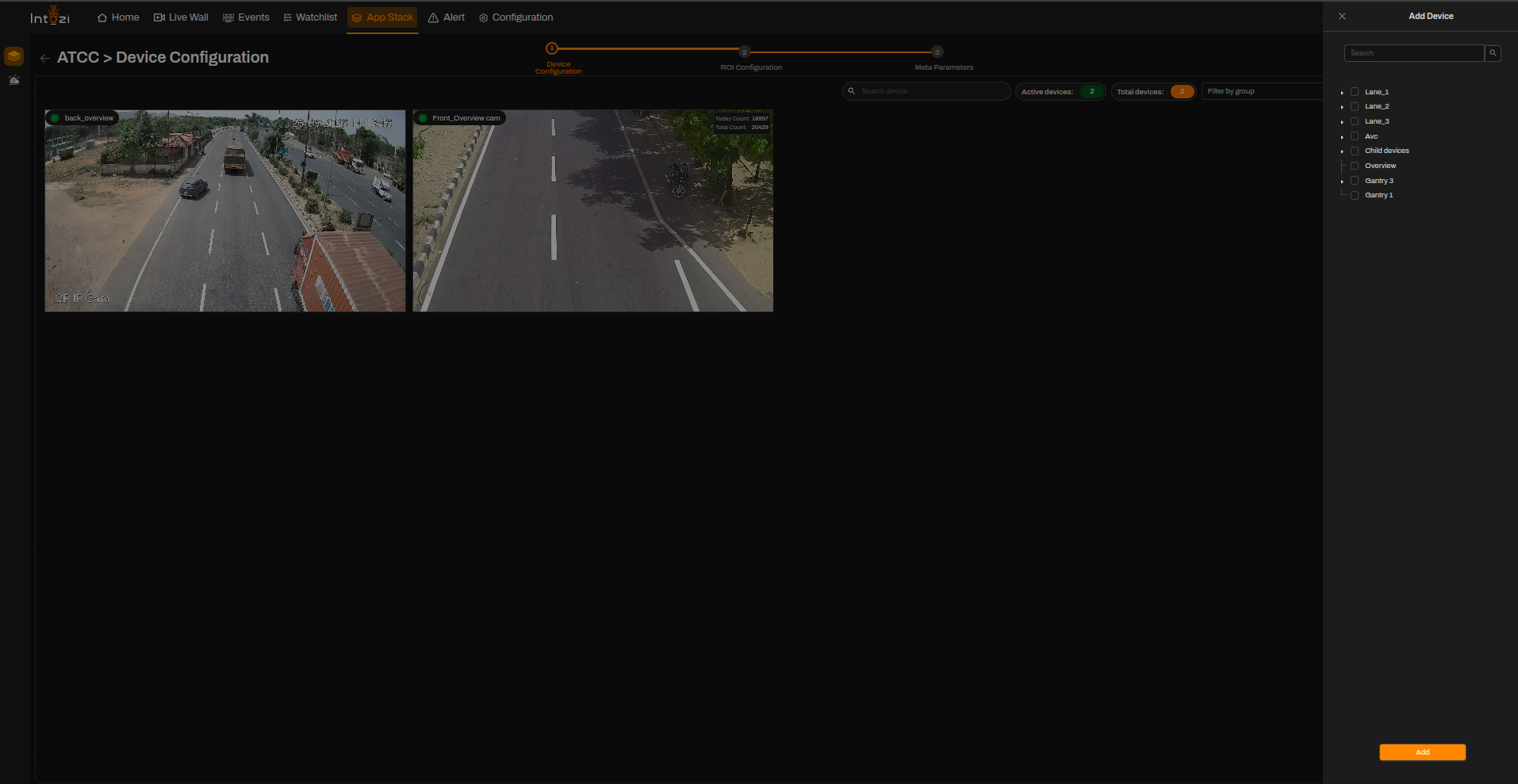Click the orange stack icon in left sidebar
Viewport: 1518px width, 784px height.
click(14, 56)
